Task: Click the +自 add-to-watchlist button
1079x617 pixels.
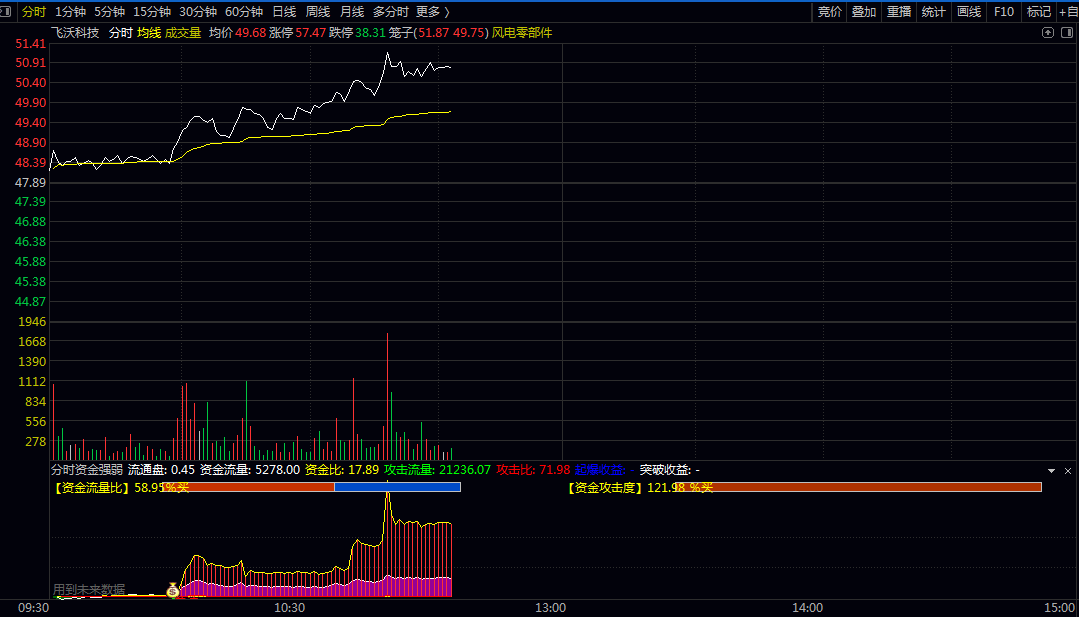Action: 1069,12
